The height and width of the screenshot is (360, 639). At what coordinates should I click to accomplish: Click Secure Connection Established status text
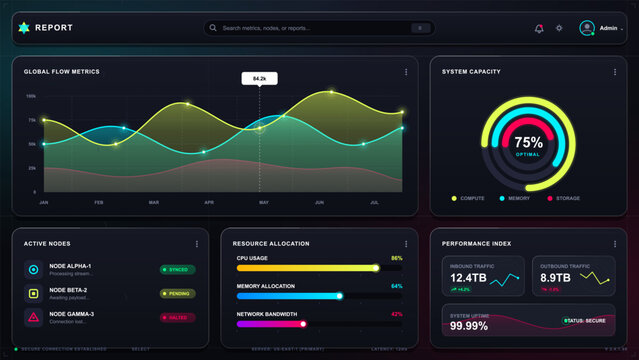click(x=64, y=349)
